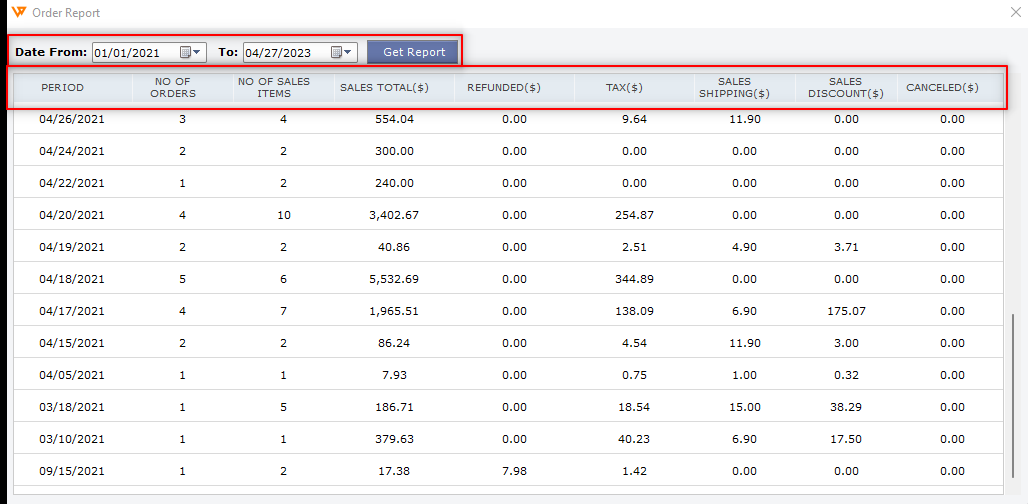Click sales total value 554.04

[394, 119]
